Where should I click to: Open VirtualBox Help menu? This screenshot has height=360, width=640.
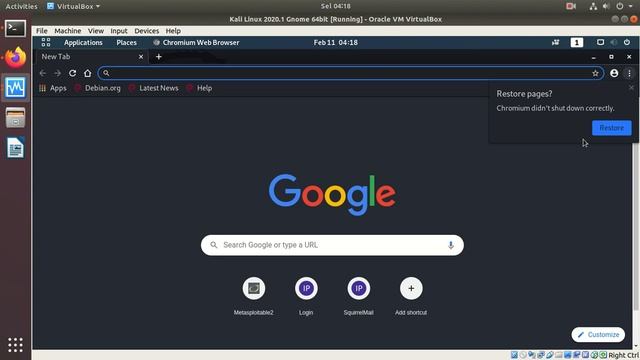point(173,31)
